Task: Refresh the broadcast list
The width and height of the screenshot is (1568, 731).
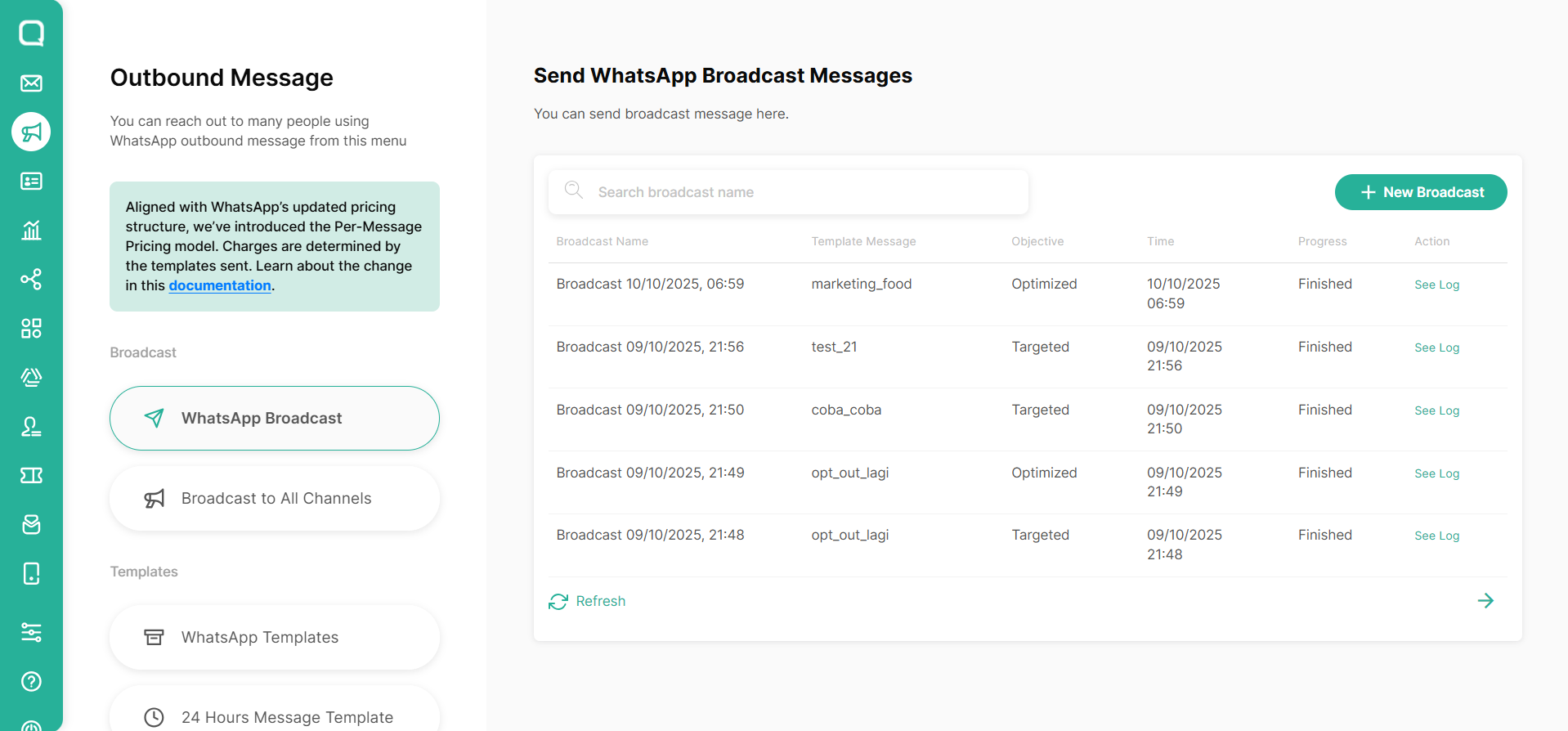Action: coord(587,602)
